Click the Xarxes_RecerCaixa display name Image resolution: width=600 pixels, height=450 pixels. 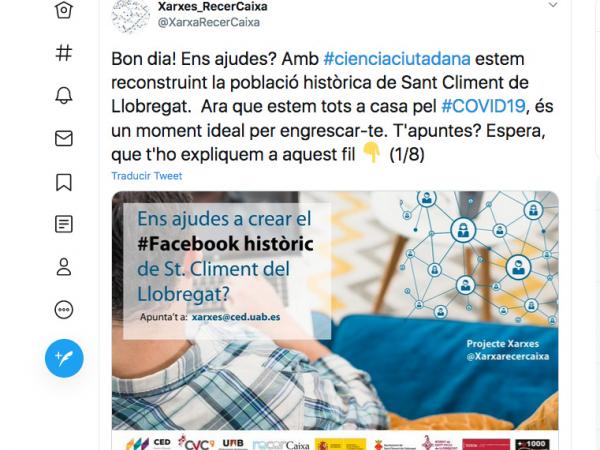pos(213,6)
